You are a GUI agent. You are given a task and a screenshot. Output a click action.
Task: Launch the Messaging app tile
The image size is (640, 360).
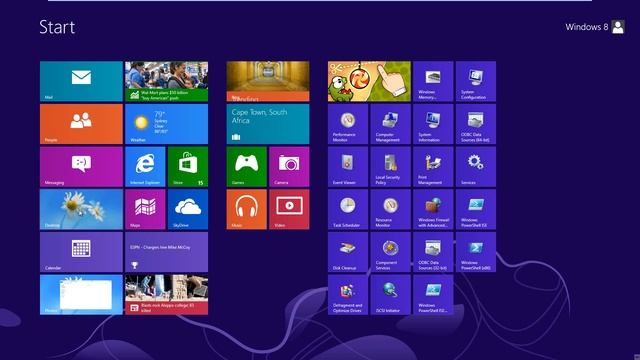(x=81, y=167)
